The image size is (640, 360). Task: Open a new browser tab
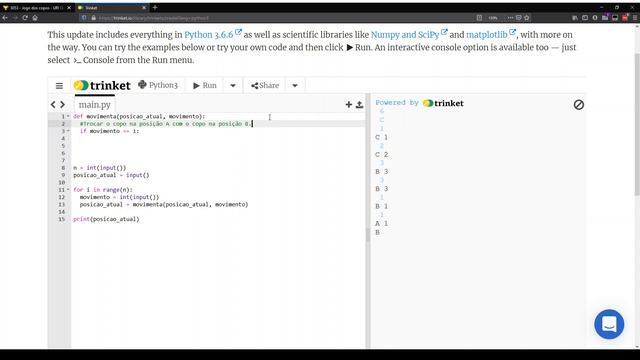coord(155,8)
